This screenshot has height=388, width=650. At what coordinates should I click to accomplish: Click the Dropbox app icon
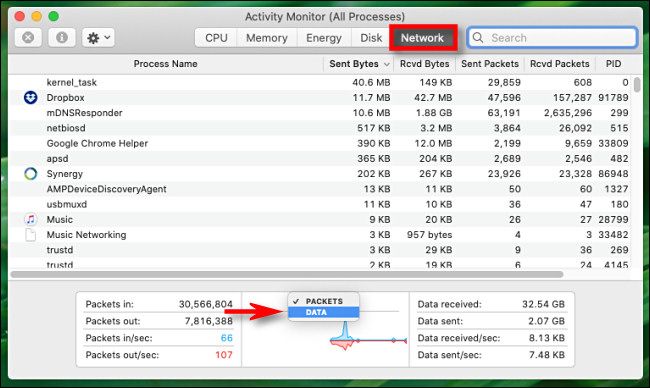point(31,98)
